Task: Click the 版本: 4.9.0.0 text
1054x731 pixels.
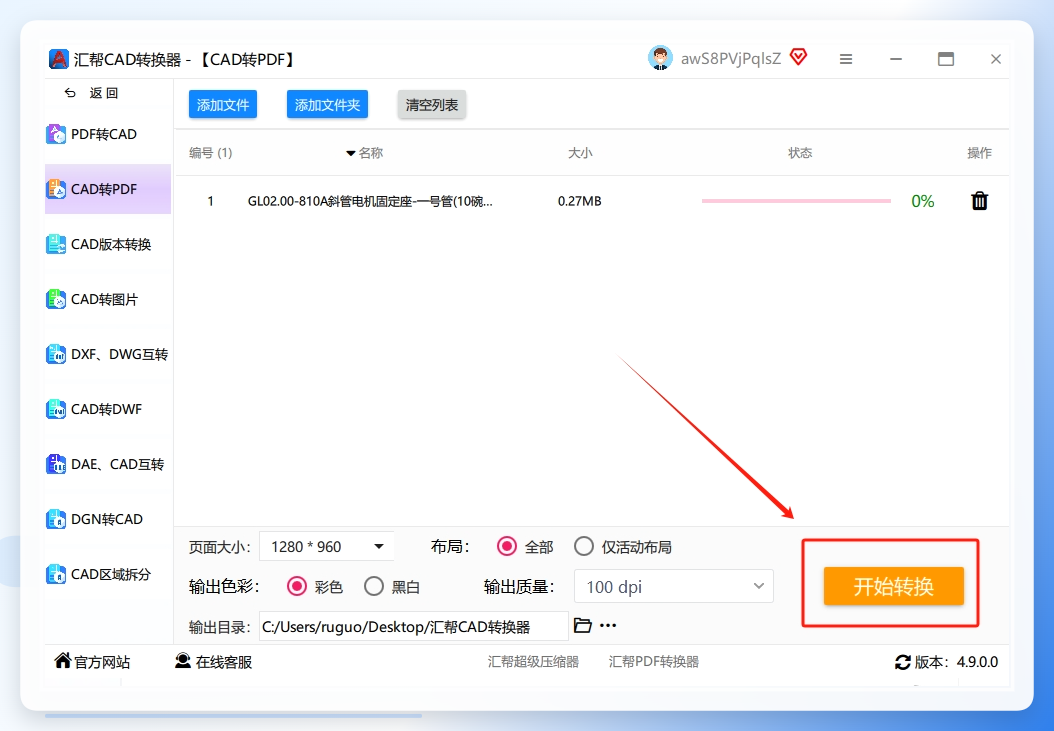Action: (x=956, y=662)
